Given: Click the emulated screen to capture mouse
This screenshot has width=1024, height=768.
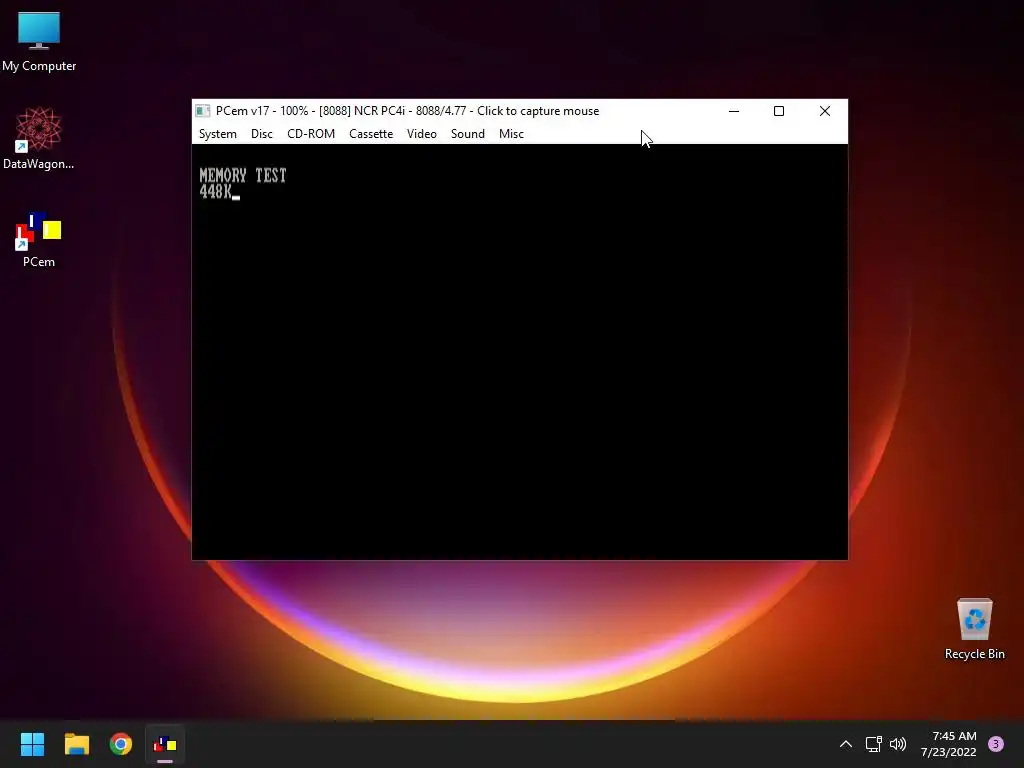Looking at the screenshot, I should [x=520, y=351].
